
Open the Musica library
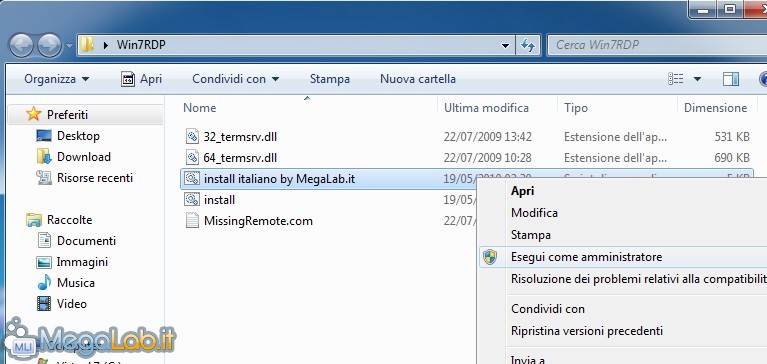tap(76, 283)
